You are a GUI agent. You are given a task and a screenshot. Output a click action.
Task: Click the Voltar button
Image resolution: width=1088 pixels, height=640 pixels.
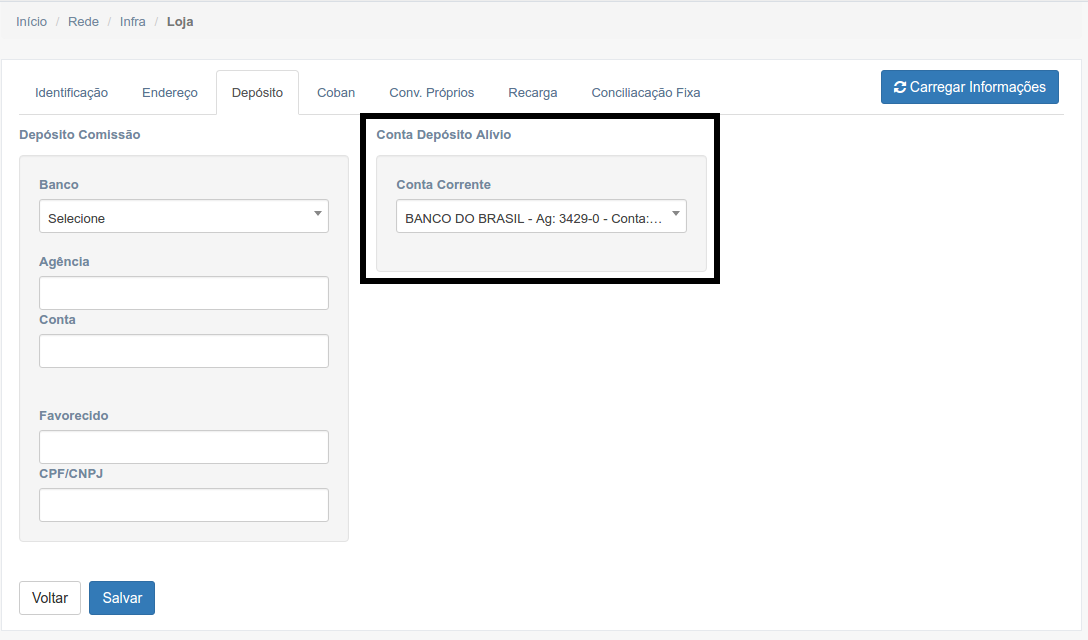(50, 598)
